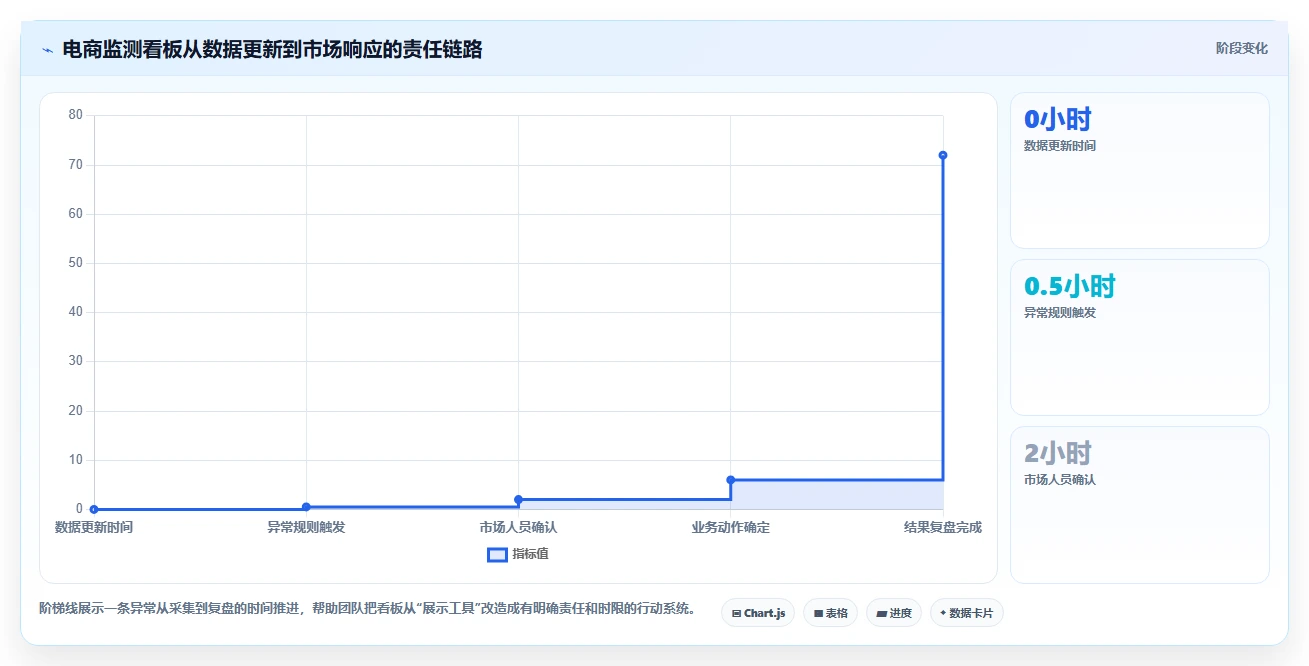The image size is (1309, 666).
Task: Click the 0.5小时 value card
Action: click(1140, 337)
